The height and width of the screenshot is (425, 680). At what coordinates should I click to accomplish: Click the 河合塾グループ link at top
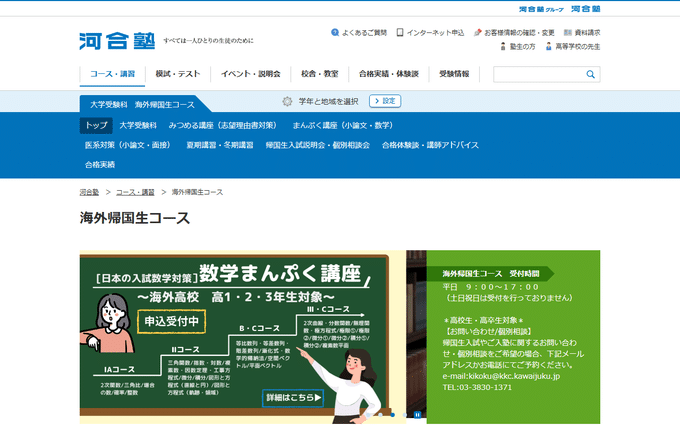tap(541, 9)
